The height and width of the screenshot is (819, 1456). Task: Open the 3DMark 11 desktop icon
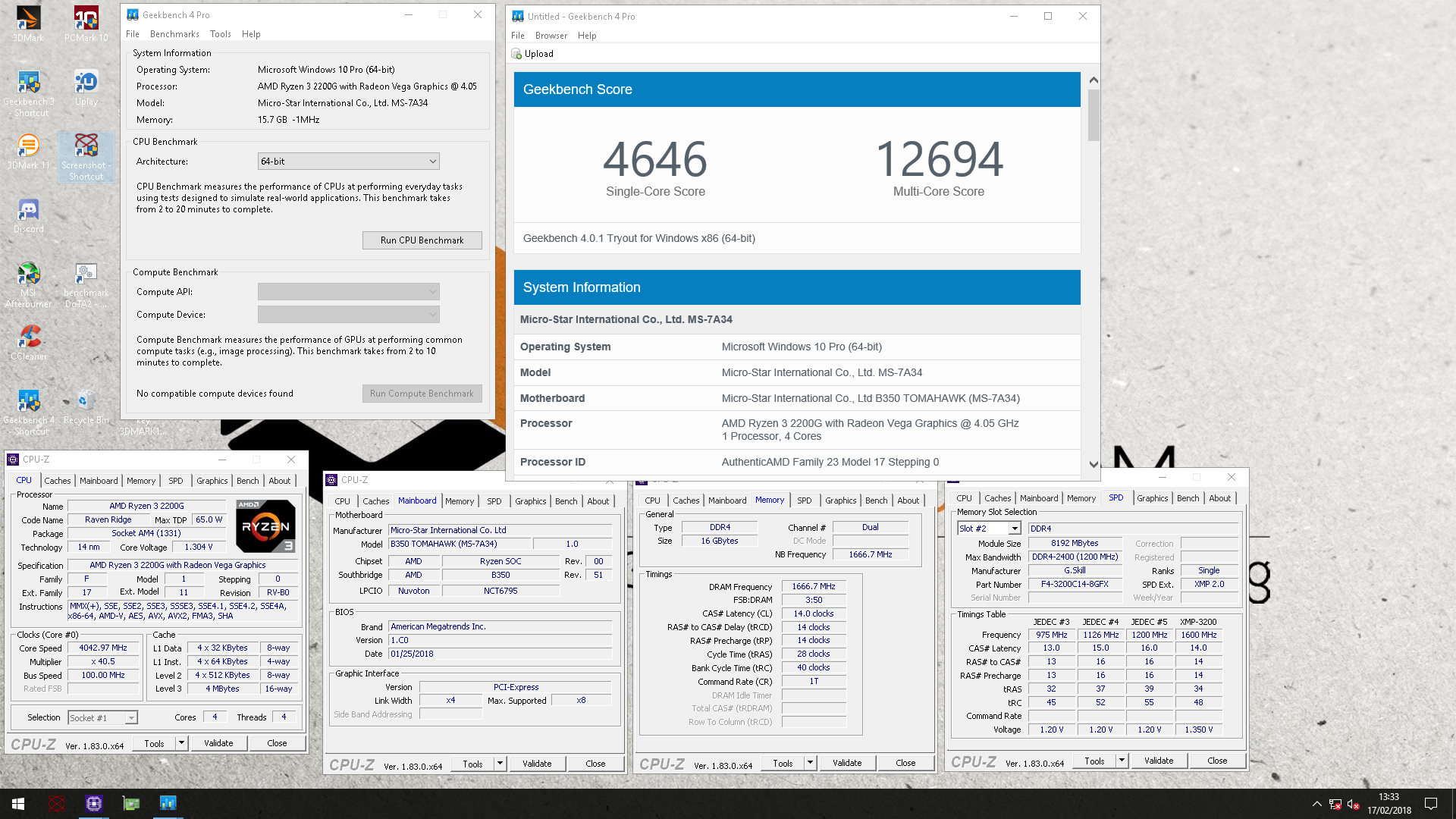coord(28,151)
